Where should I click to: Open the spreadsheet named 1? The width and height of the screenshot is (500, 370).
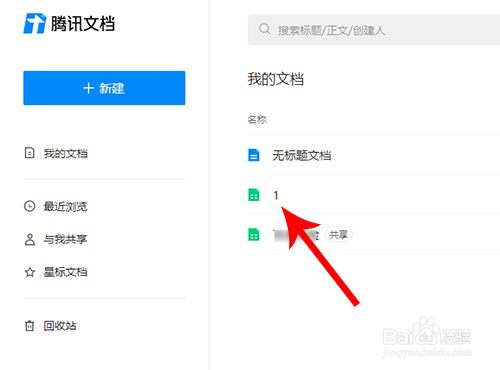[x=276, y=195]
